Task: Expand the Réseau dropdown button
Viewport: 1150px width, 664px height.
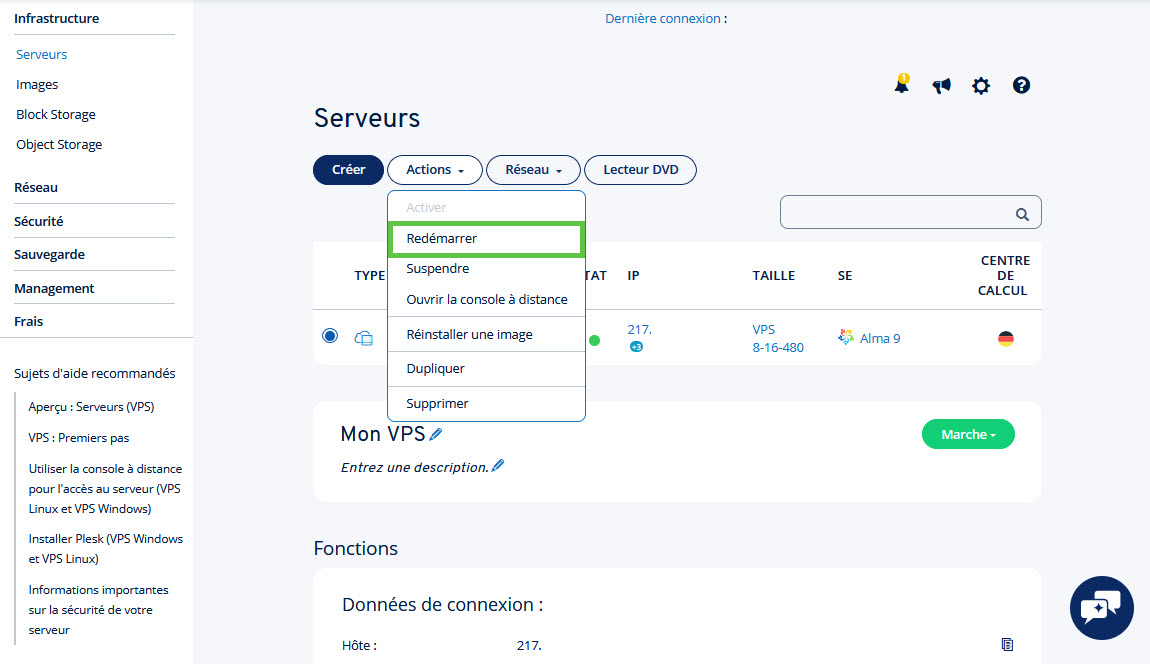Action: 533,169
